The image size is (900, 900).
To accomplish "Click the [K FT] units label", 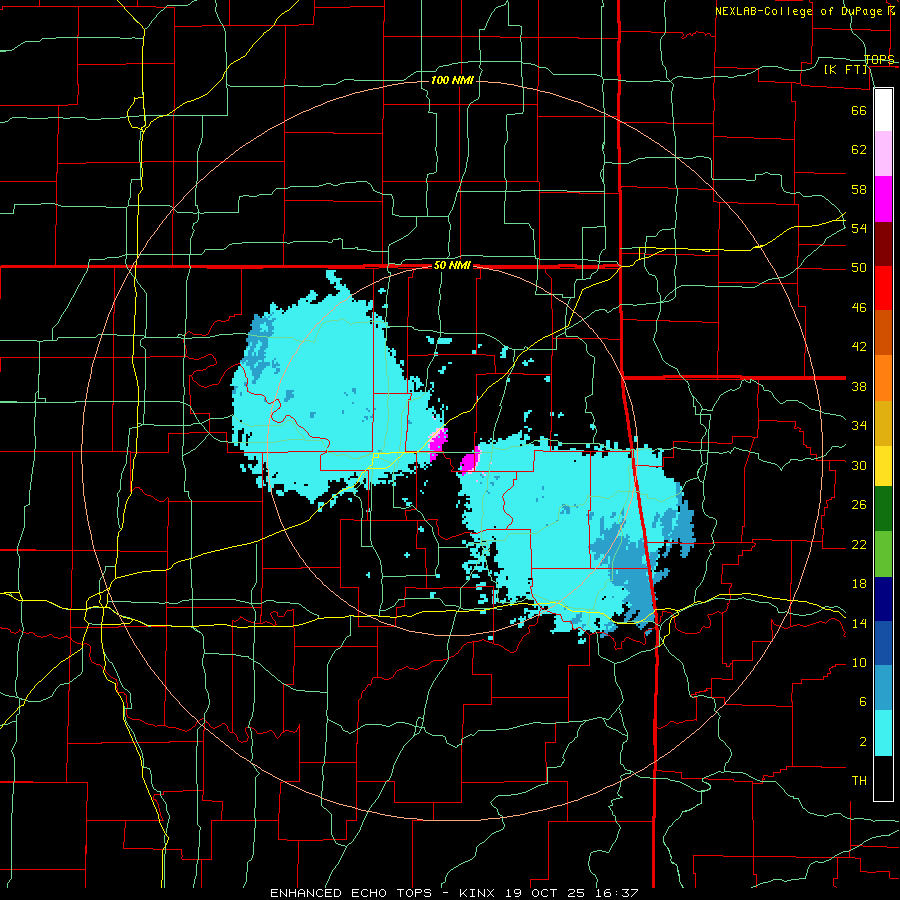I will tap(847, 69).
